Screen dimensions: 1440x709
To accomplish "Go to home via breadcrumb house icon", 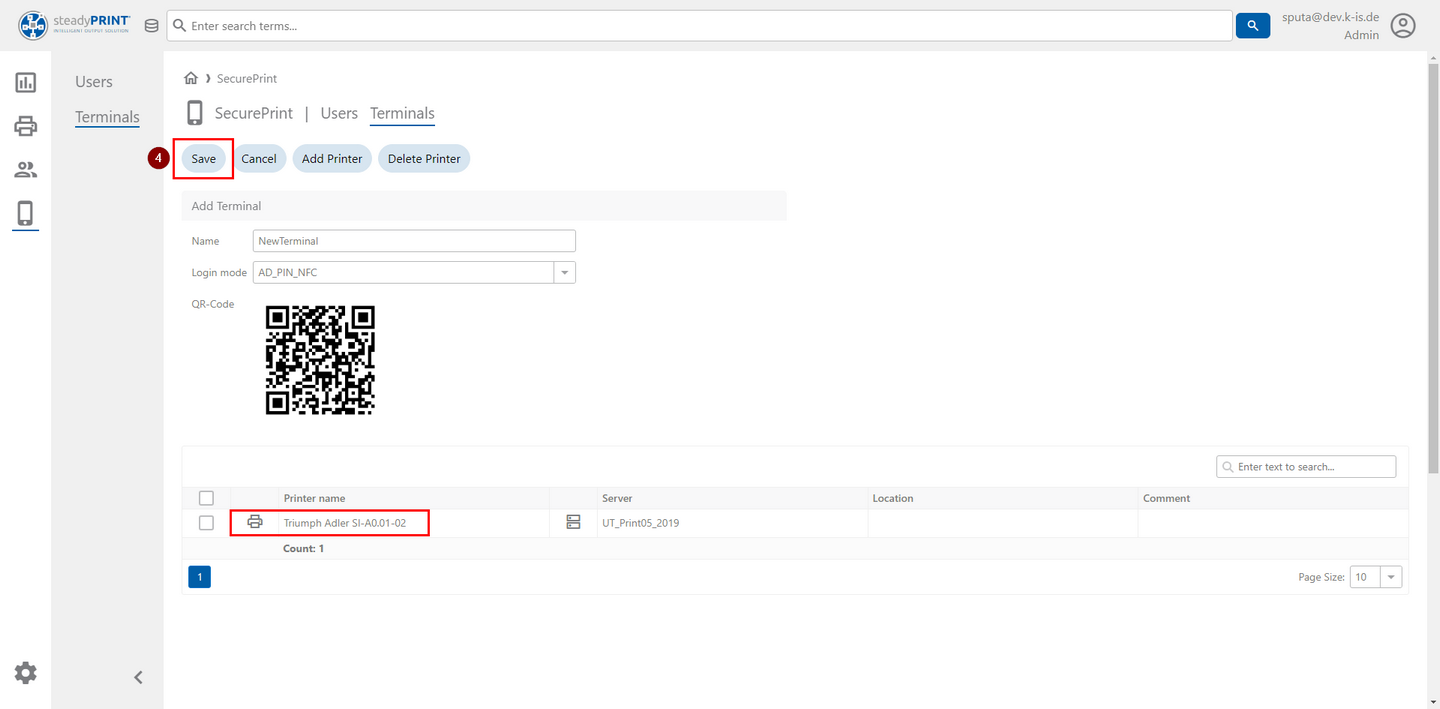I will (191, 78).
